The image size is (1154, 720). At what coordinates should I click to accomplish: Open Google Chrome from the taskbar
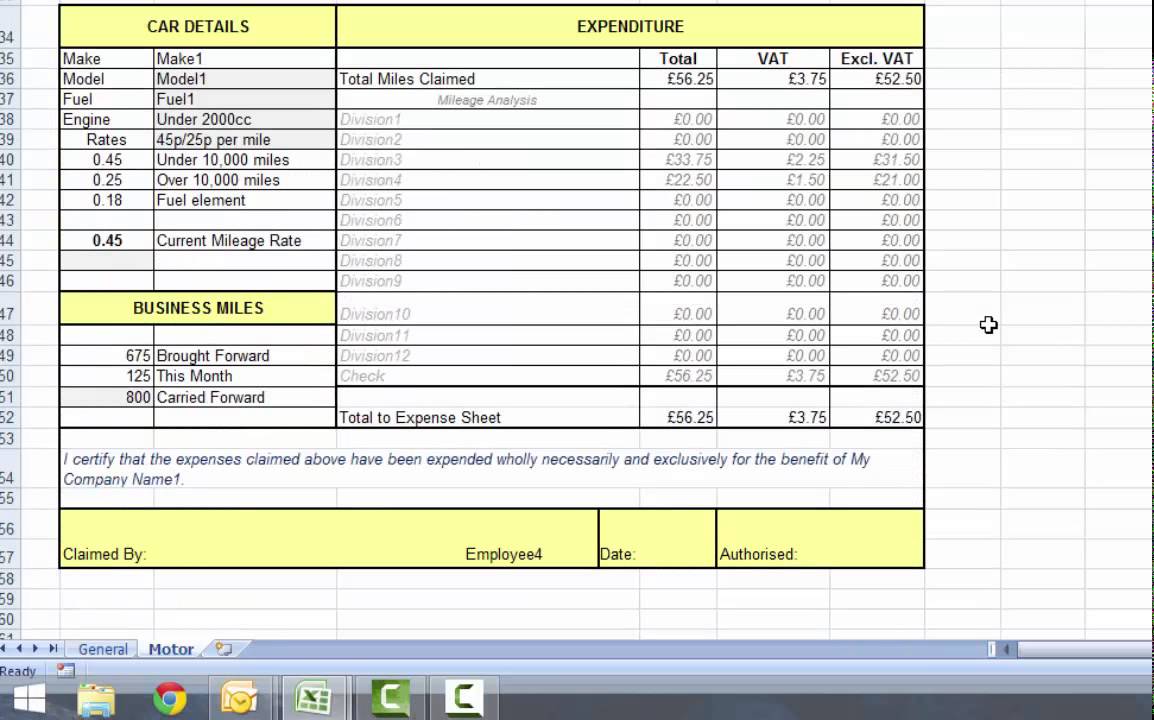coord(170,699)
